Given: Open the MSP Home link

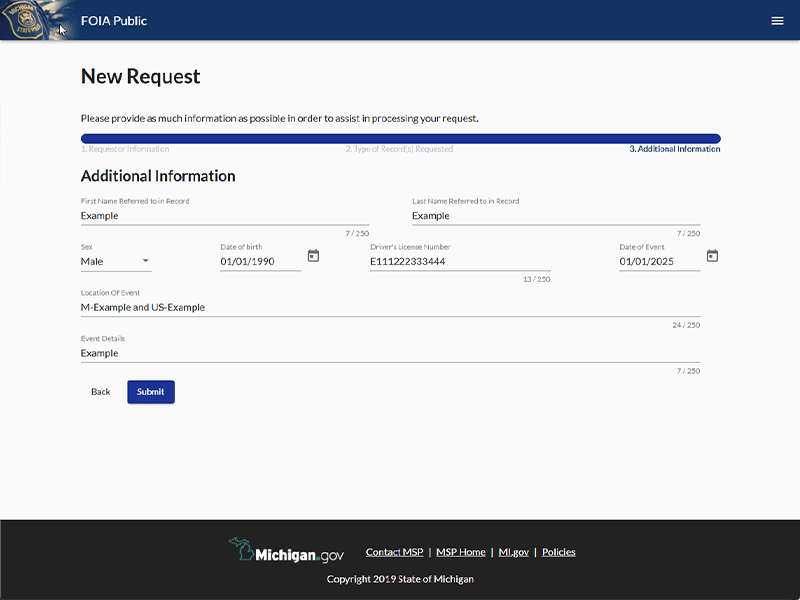Looking at the screenshot, I should (461, 552).
